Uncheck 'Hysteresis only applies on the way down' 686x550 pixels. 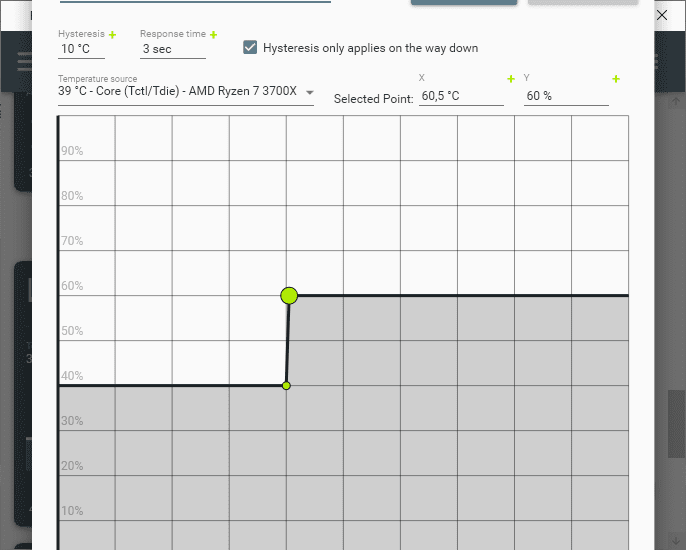click(x=250, y=47)
